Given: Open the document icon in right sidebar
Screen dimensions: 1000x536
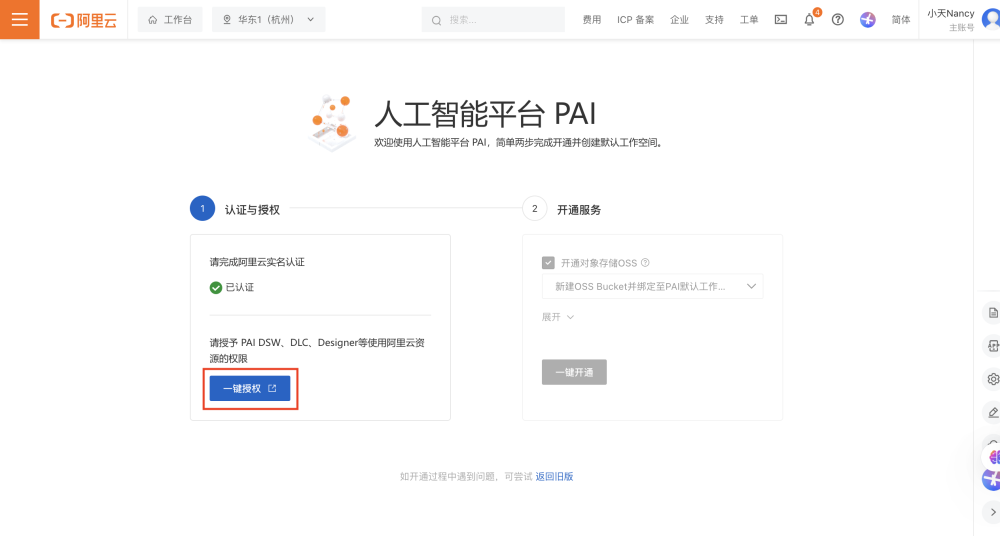Looking at the screenshot, I should point(993,313).
